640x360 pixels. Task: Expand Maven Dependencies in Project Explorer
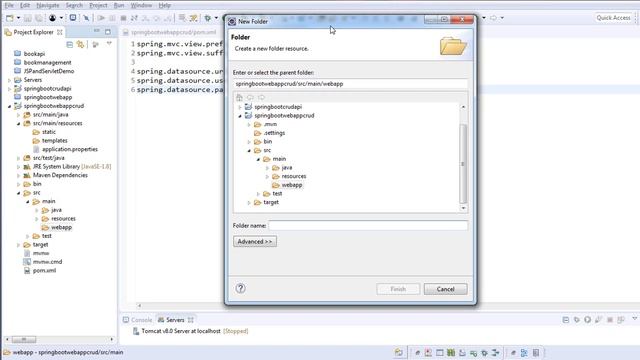point(18,176)
